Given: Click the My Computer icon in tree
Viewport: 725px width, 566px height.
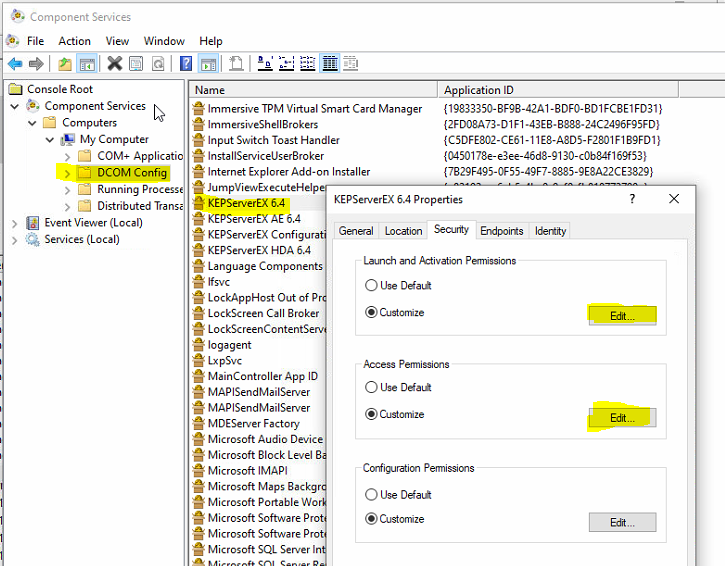Looking at the screenshot, I should pyautogui.click(x=68, y=139).
